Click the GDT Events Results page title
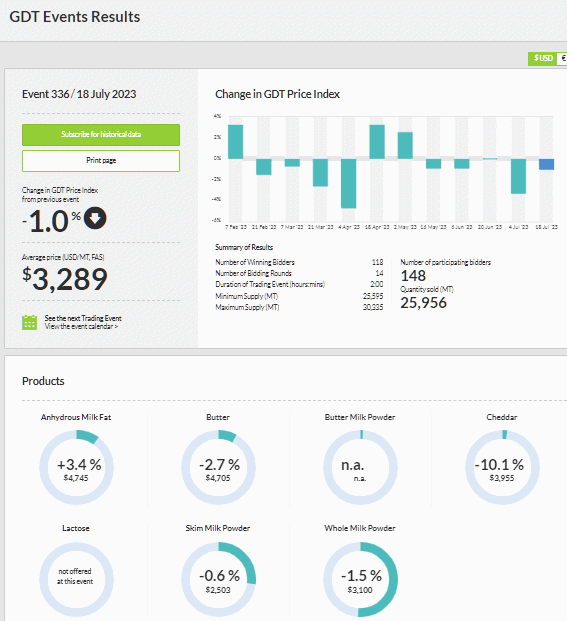Image resolution: width=567 pixels, height=621 pixels. click(75, 17)
